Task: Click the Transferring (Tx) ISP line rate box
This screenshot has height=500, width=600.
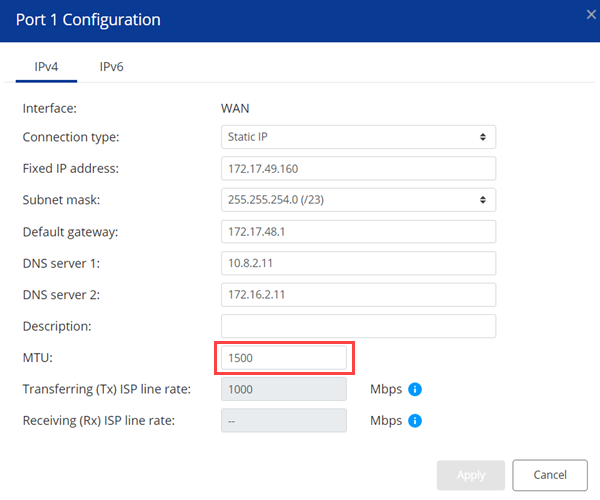Action: click(x=284, y=389)
